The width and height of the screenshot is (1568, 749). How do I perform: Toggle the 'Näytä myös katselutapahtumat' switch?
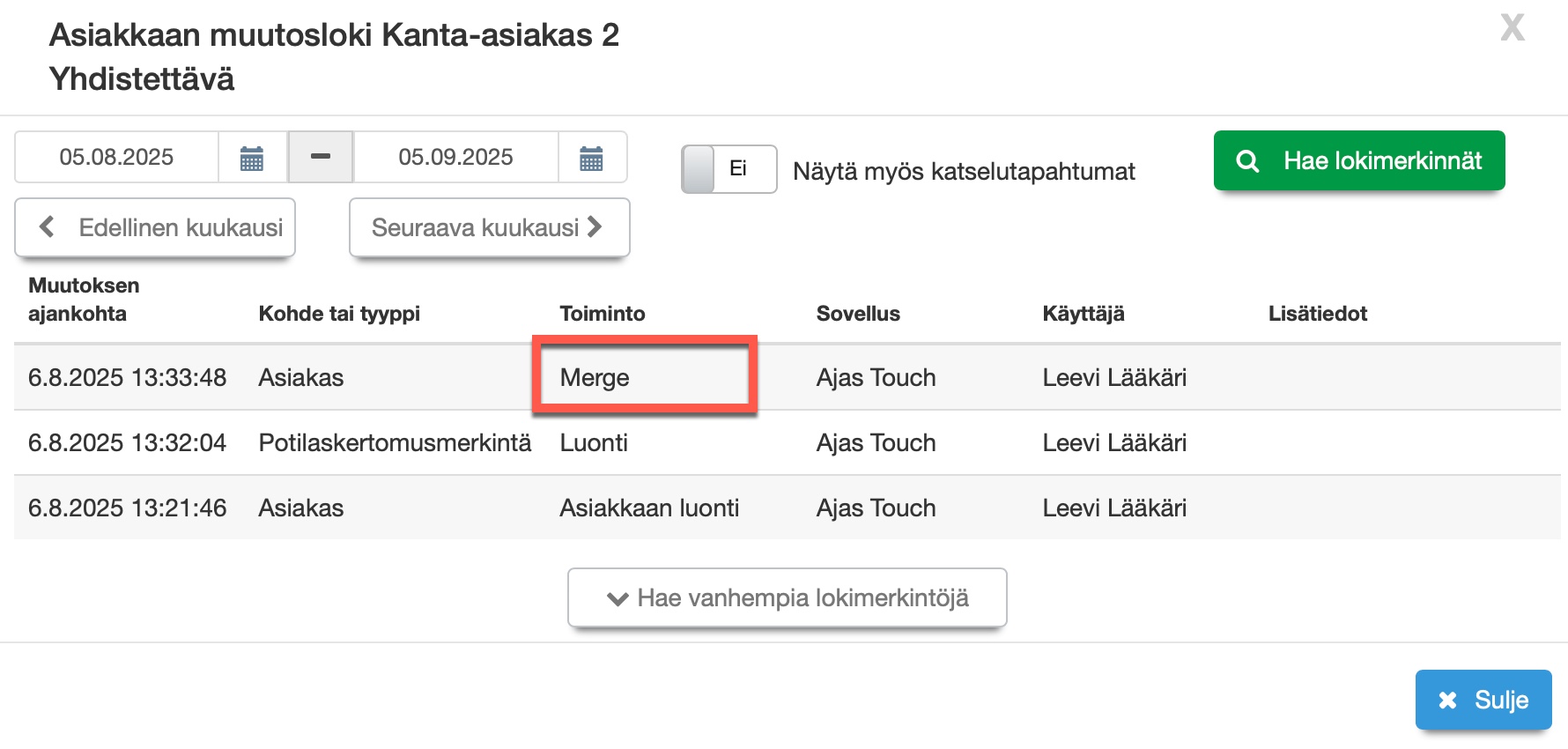[728, 169]
